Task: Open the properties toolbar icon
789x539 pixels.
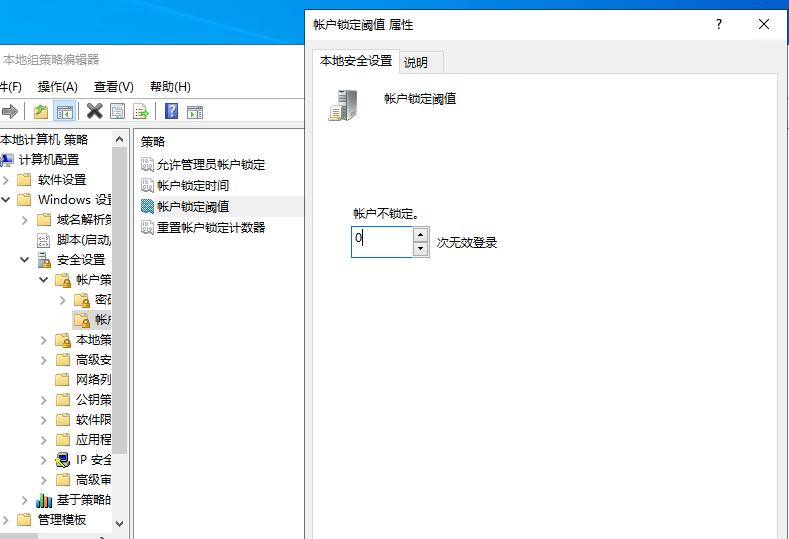Action: click(x=117, y=111)
